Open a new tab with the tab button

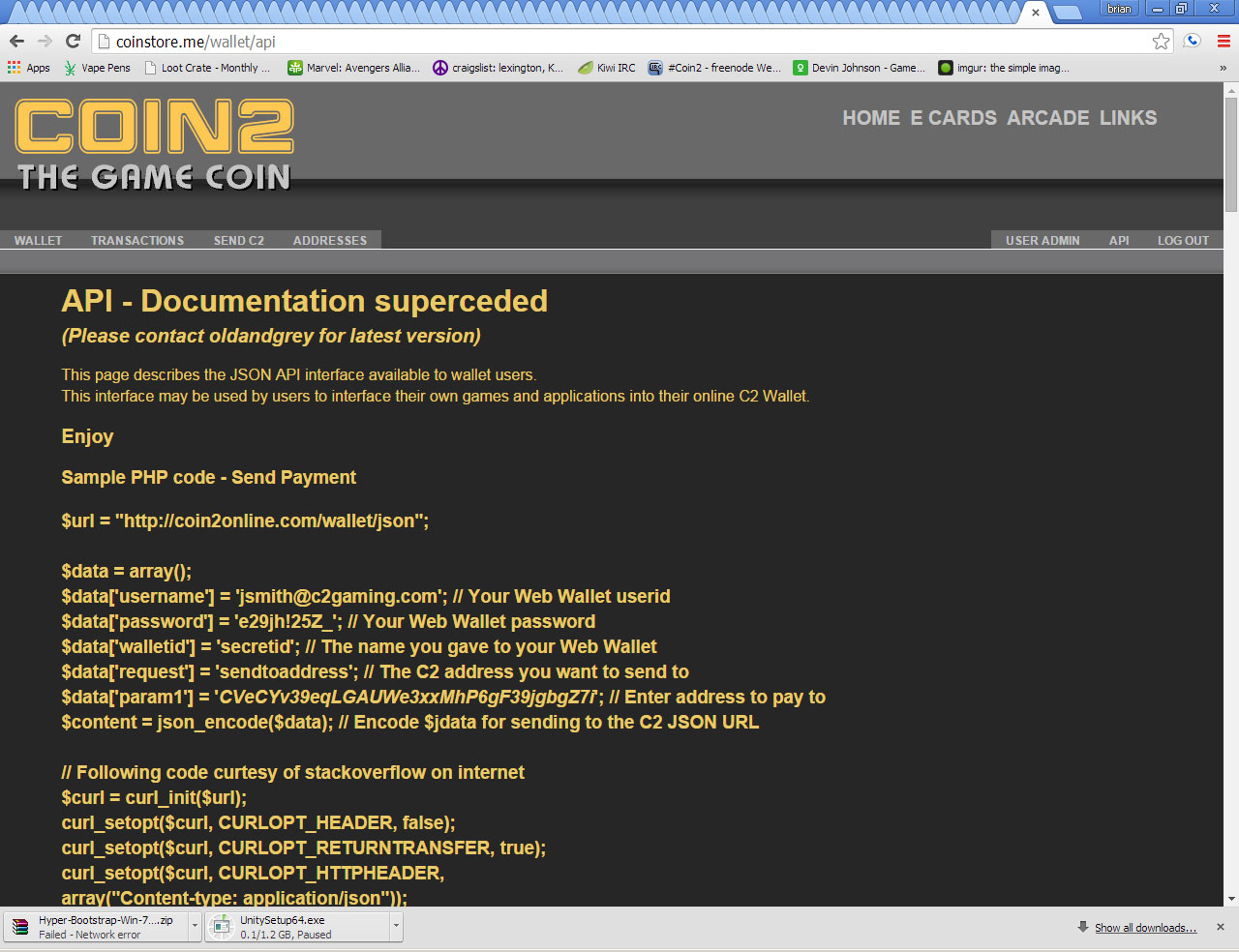point(1066,13)
